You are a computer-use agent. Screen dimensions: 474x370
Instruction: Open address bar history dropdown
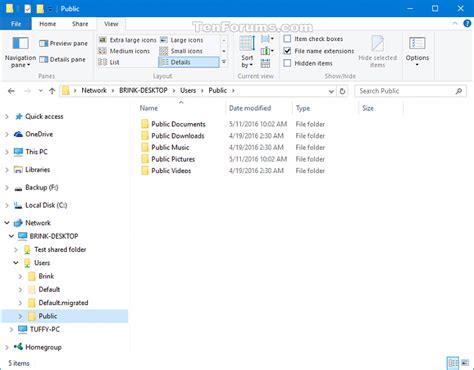[331, 91]
